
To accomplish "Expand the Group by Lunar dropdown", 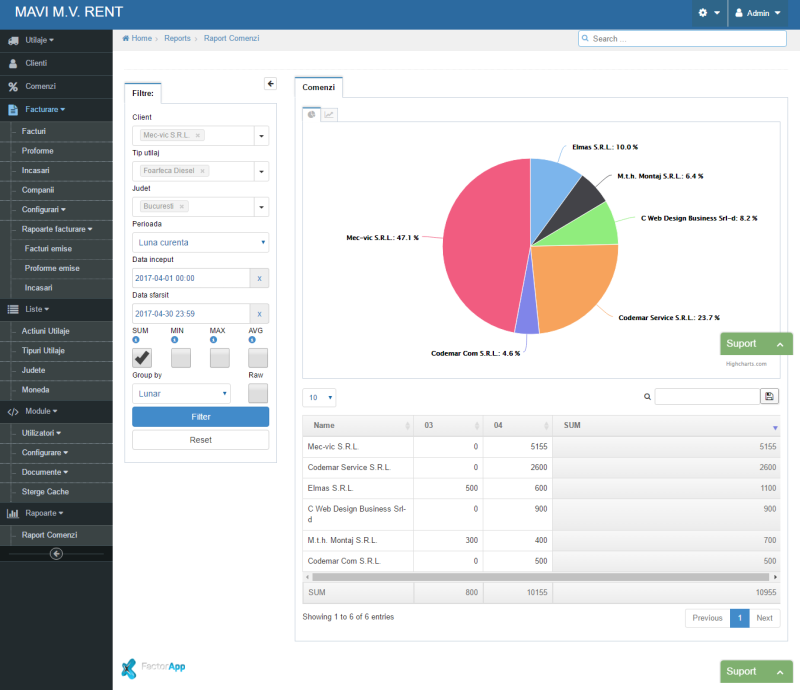I will click(181, 394).
